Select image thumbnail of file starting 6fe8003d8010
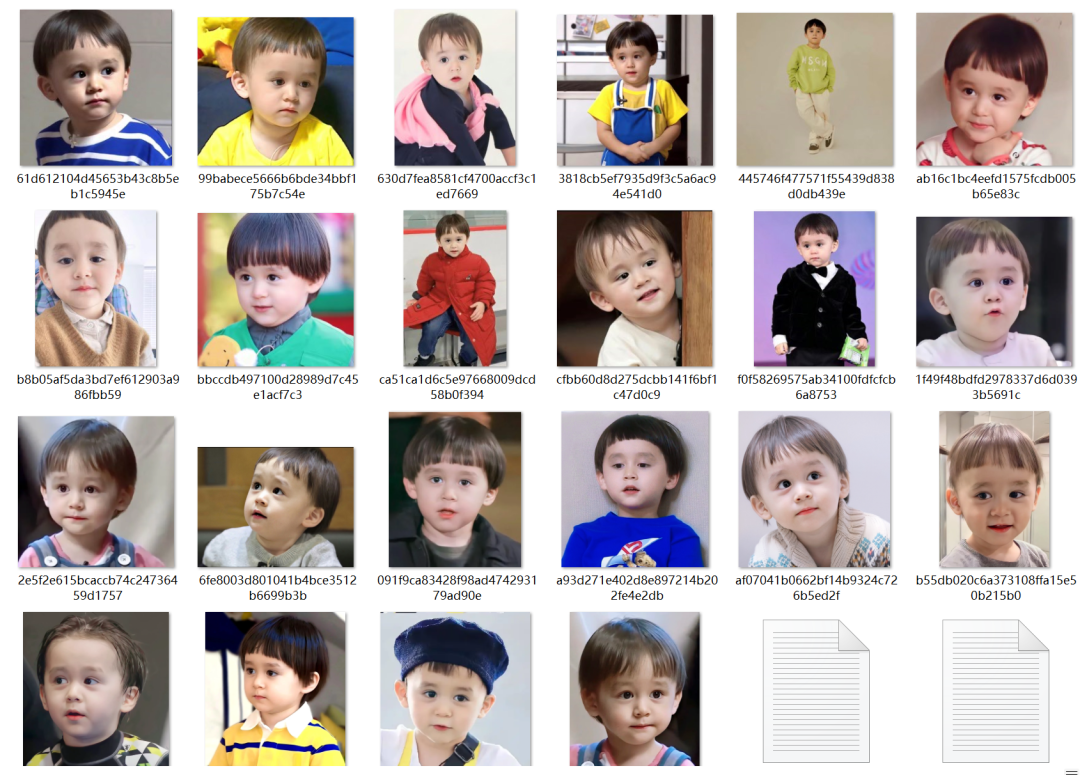This screenshot has width=1080, height=775. pos(276,507)
